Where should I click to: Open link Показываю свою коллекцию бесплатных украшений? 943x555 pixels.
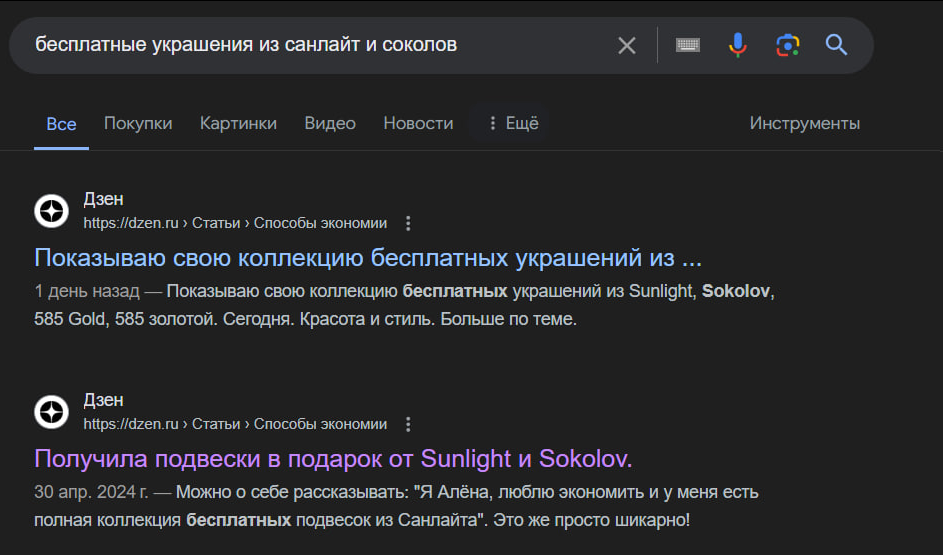pyautogui.click(x=367, y=257)
